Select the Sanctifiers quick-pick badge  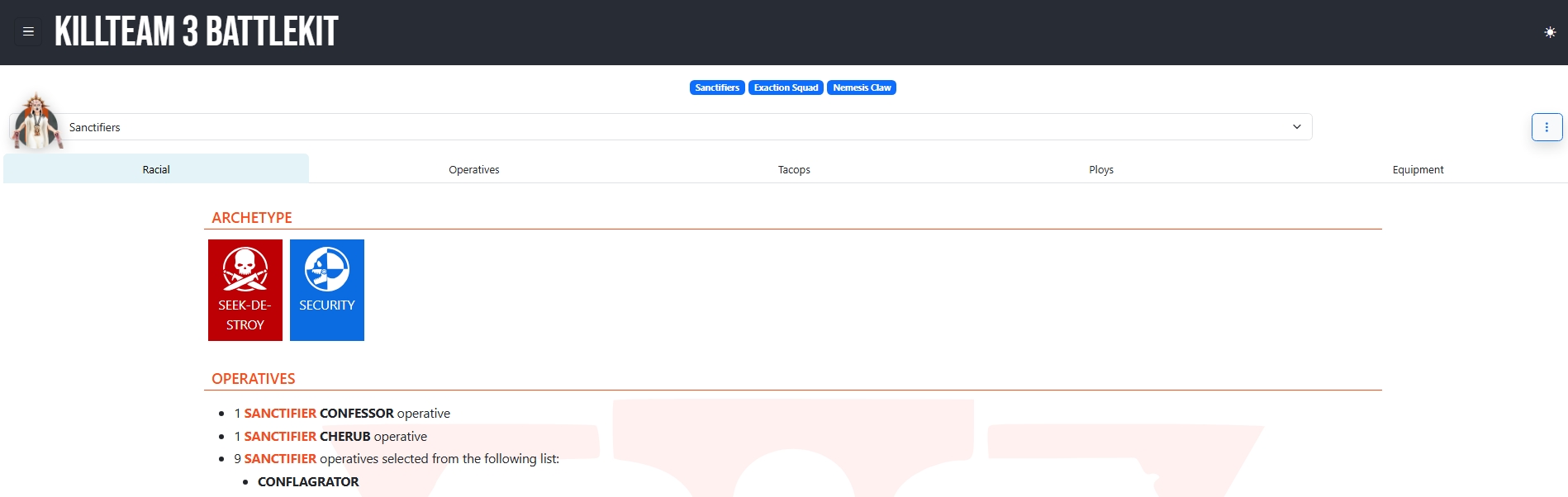[717, 88]
